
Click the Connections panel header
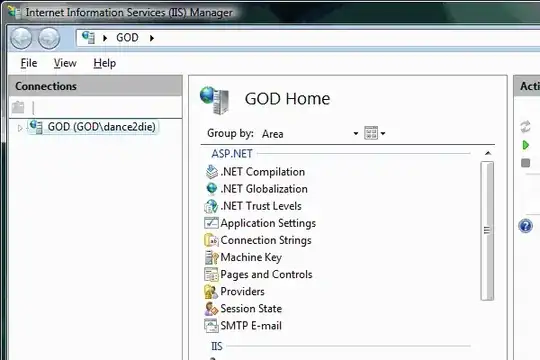click(x=95, y=86)
